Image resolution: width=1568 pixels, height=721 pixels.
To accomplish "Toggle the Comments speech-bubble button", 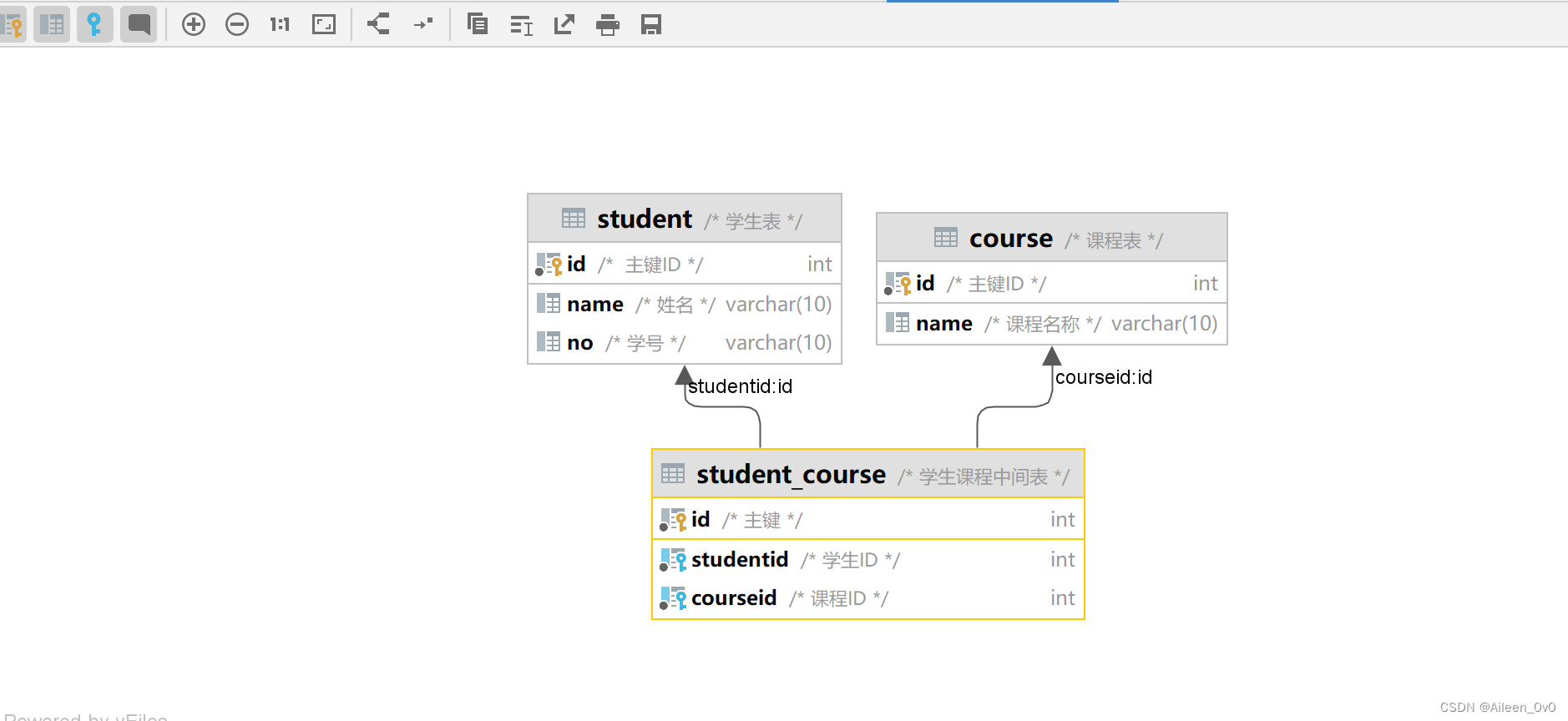I will (x=139, y=25).
